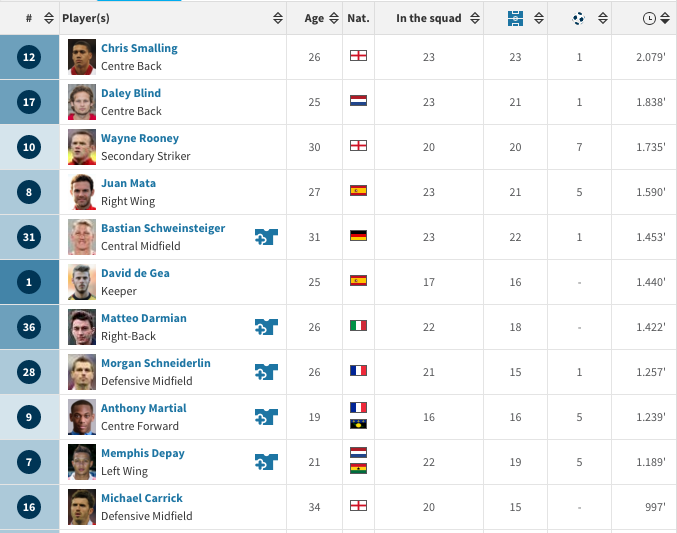Open Wayne Rooney's player profile link

point(140,138)
